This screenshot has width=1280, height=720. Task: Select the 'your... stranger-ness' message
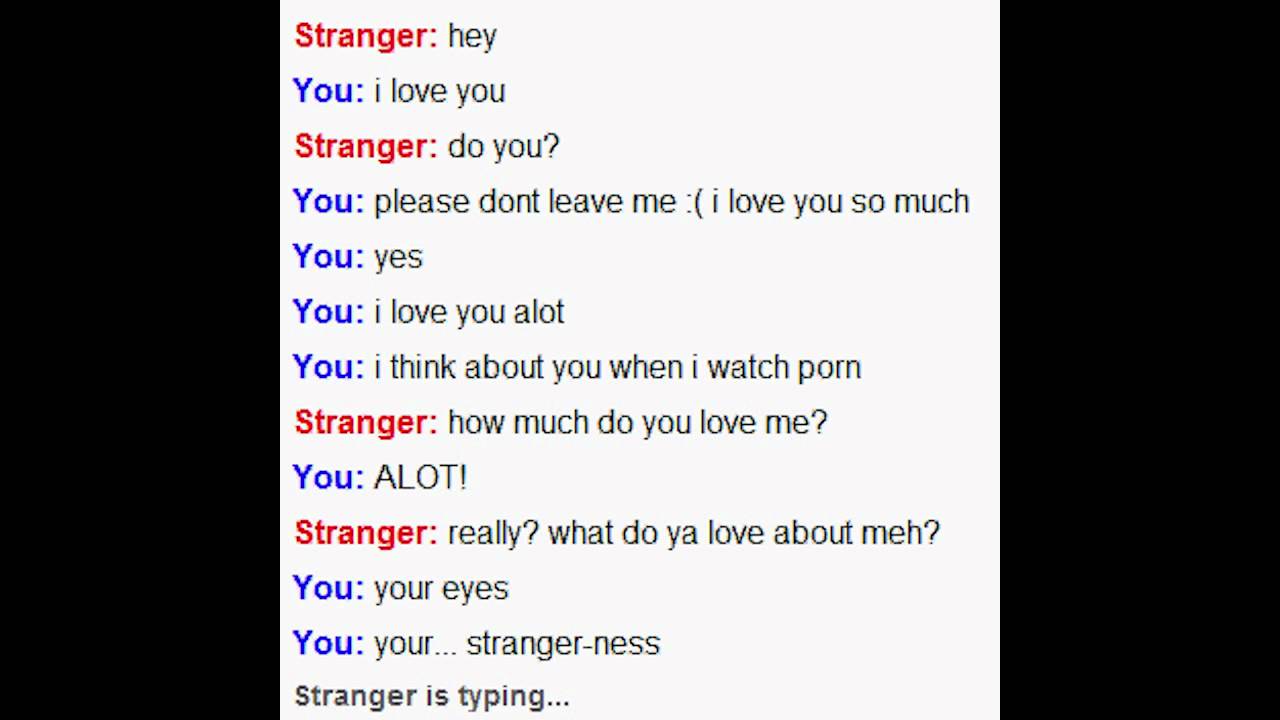point(517,644)
